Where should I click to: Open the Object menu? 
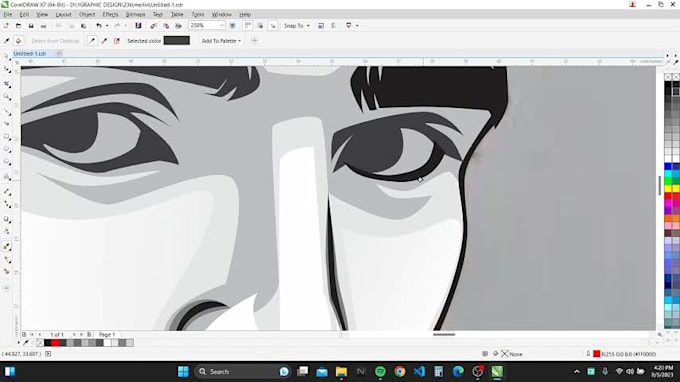[87, 14]
